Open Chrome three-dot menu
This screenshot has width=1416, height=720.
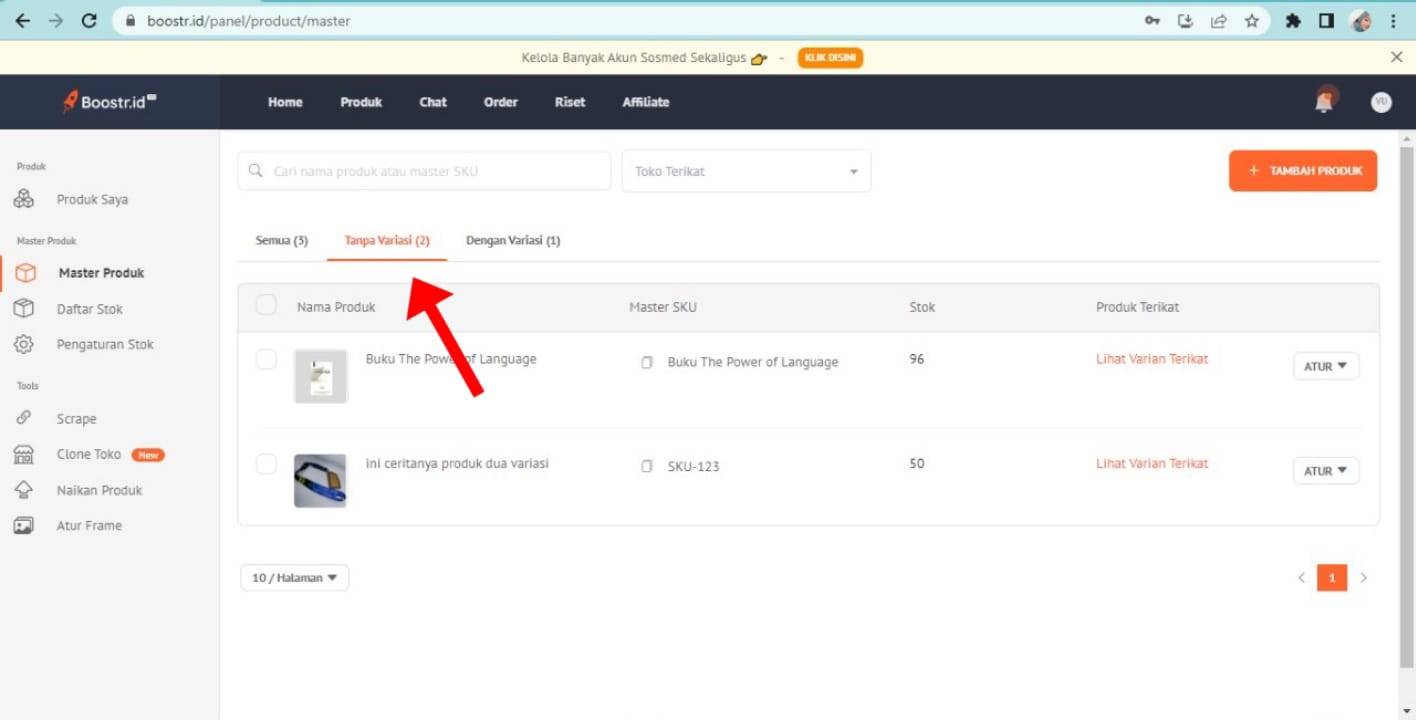coord(1394,20)
